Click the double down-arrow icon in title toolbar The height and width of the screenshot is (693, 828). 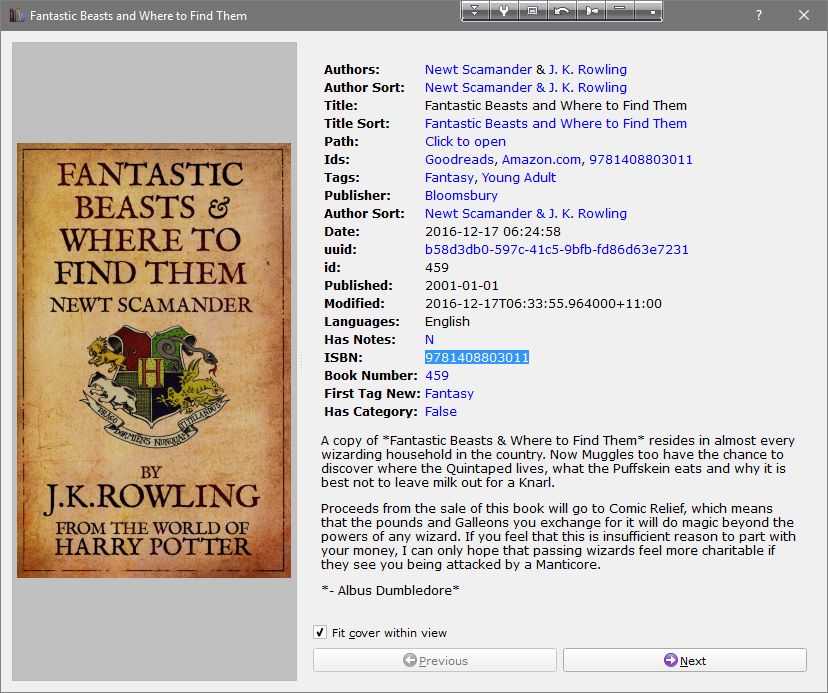(475, 11)
